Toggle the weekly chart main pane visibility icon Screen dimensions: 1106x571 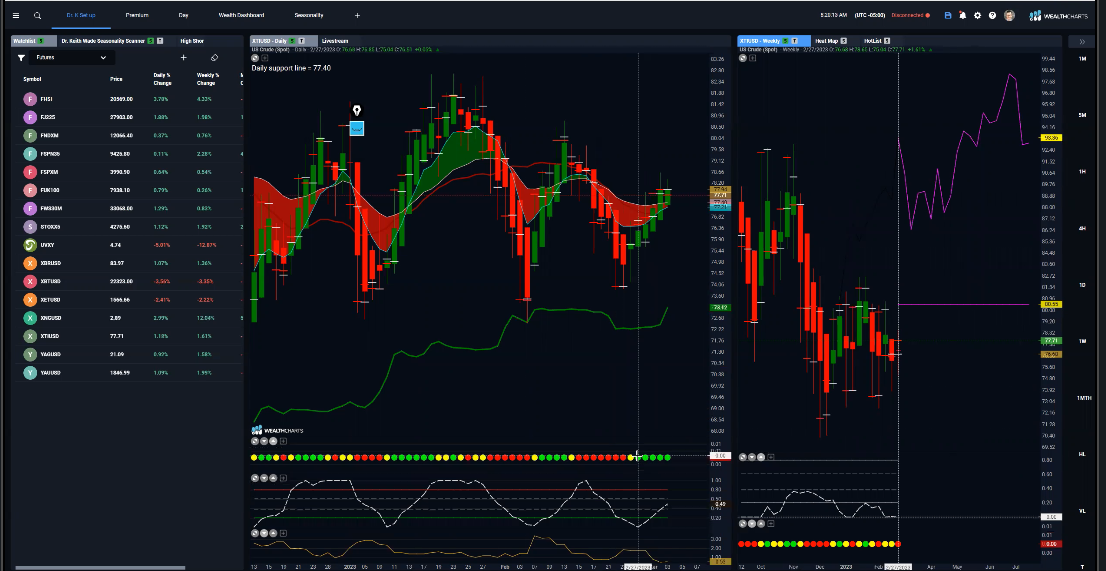tap(742, 59)
